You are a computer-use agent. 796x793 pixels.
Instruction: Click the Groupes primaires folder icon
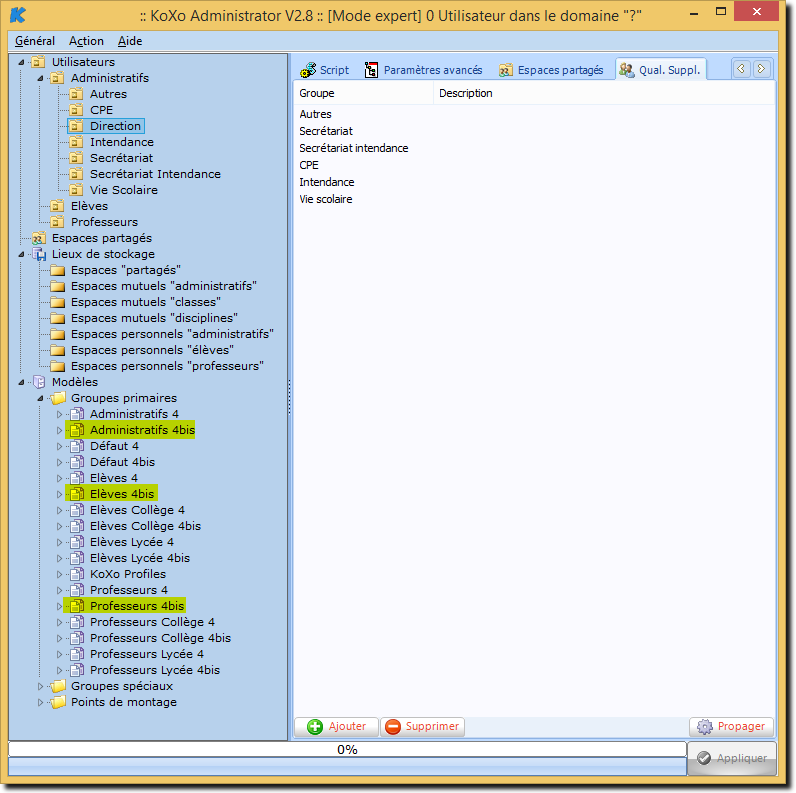coord(57,398)
